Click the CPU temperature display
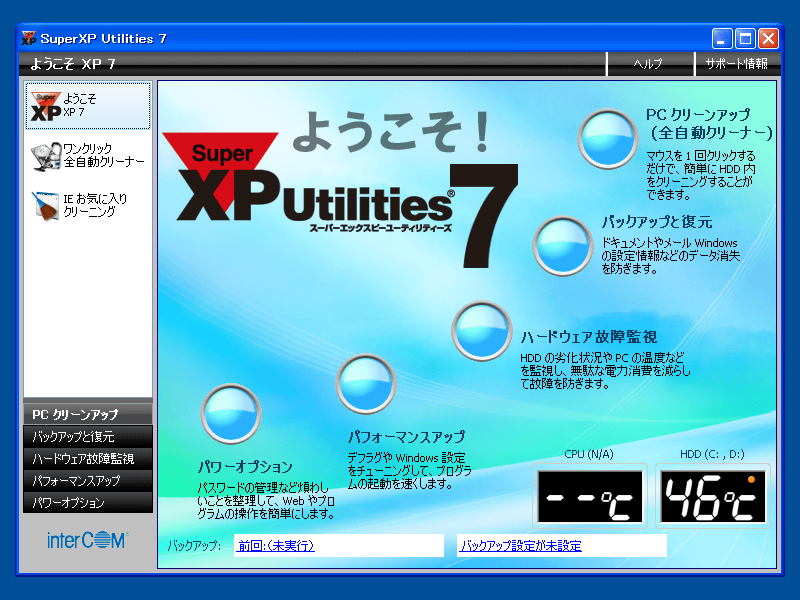The height and width of the screenshot is (600, 800). click(x=590, y=496)
